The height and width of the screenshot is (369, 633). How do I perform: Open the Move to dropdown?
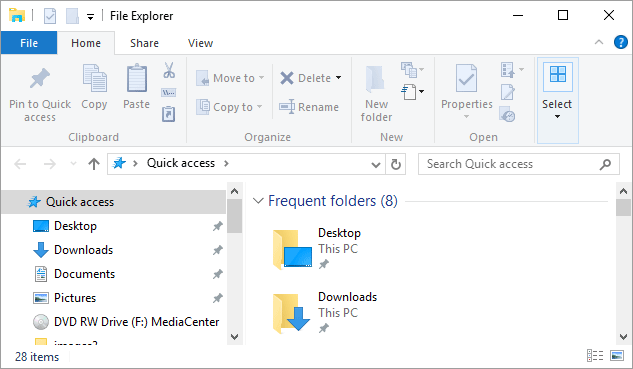pyautogui.click(x=261, y=78)
